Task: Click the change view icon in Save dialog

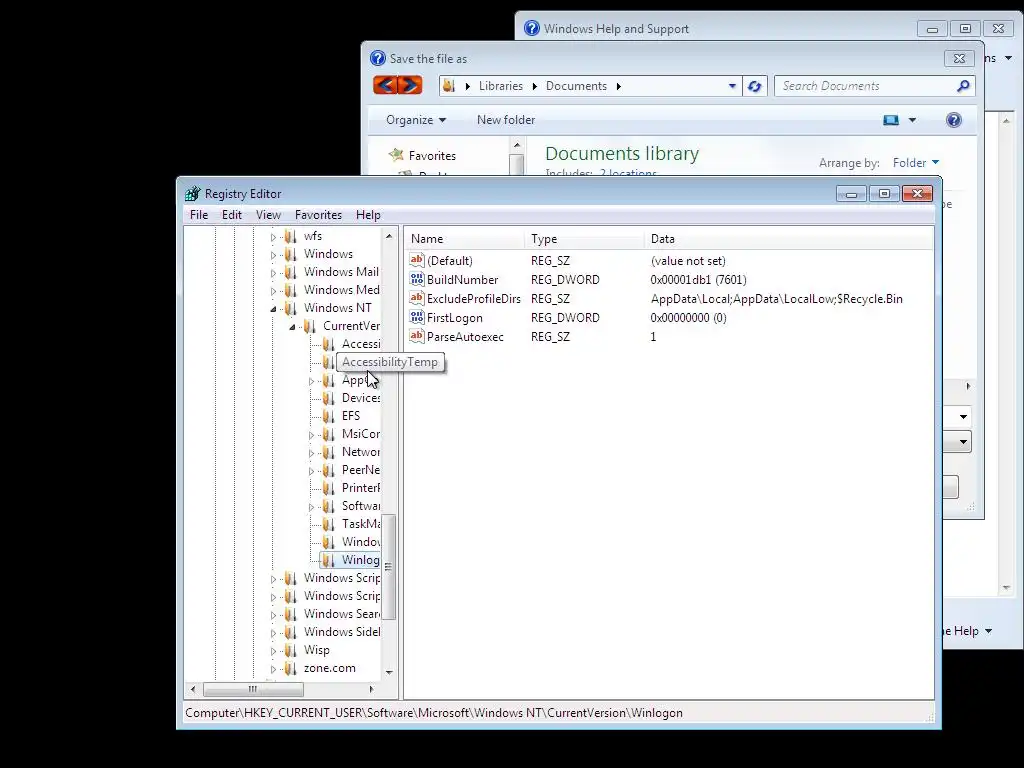Action: (891, 120)
